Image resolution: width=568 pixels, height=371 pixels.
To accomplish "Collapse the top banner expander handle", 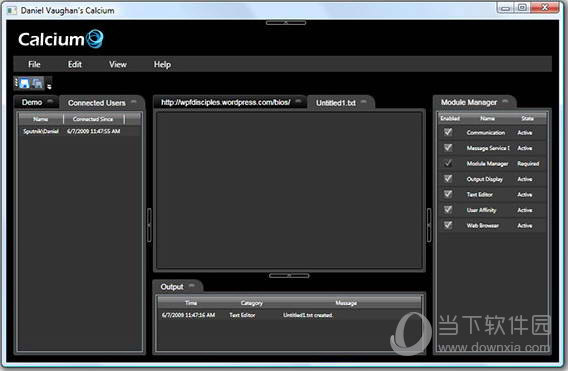I will [286, 22].
